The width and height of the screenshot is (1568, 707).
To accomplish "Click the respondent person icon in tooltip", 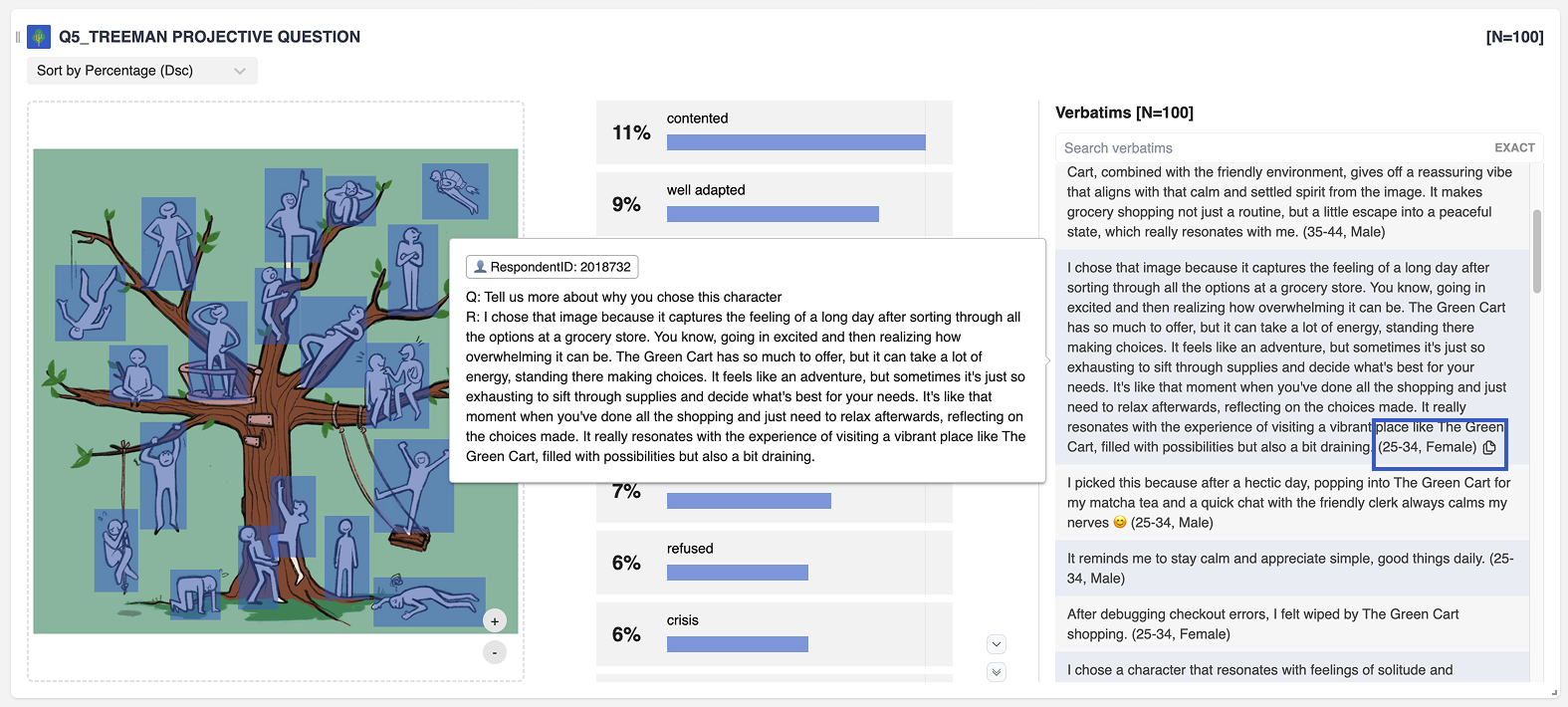I will (x=480, y=267).
